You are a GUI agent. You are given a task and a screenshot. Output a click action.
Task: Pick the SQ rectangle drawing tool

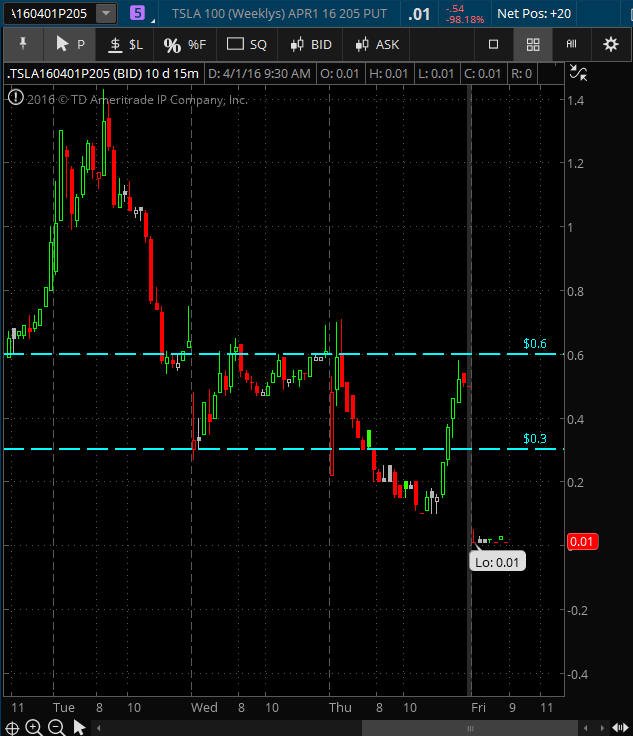coord(246,45)
